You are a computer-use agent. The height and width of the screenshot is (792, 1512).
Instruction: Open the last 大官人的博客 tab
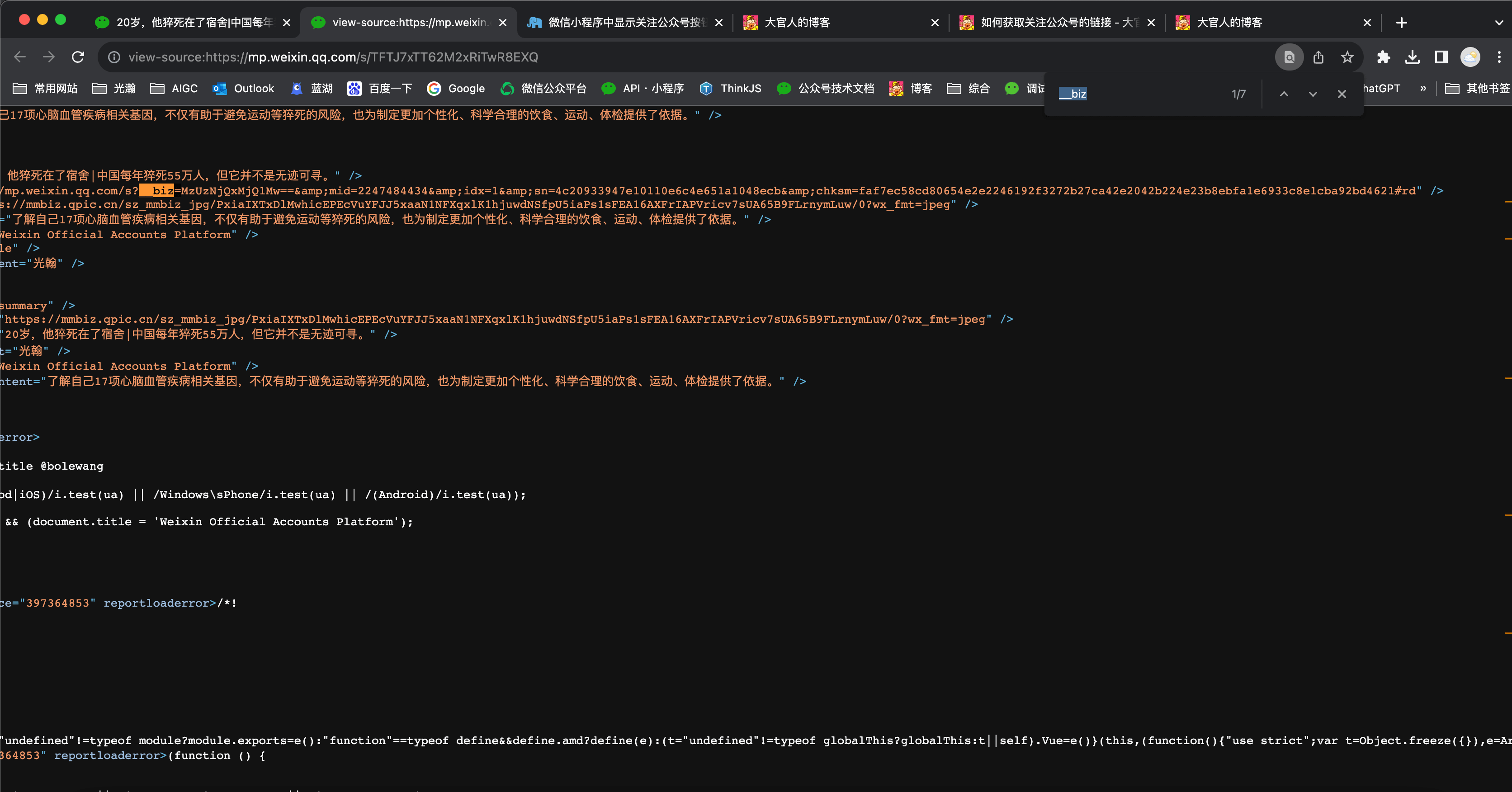[x=1274, y=22]
